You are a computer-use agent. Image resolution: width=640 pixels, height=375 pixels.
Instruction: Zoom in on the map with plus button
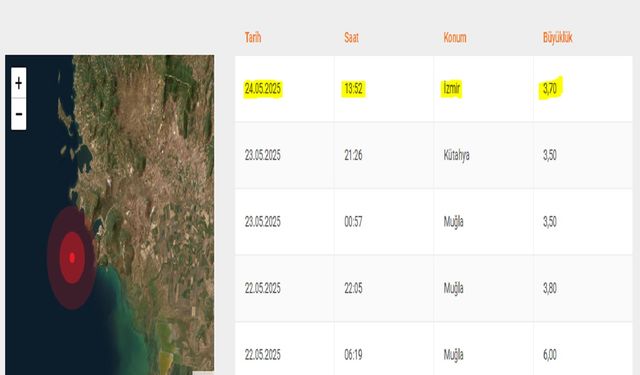[18, 83]
